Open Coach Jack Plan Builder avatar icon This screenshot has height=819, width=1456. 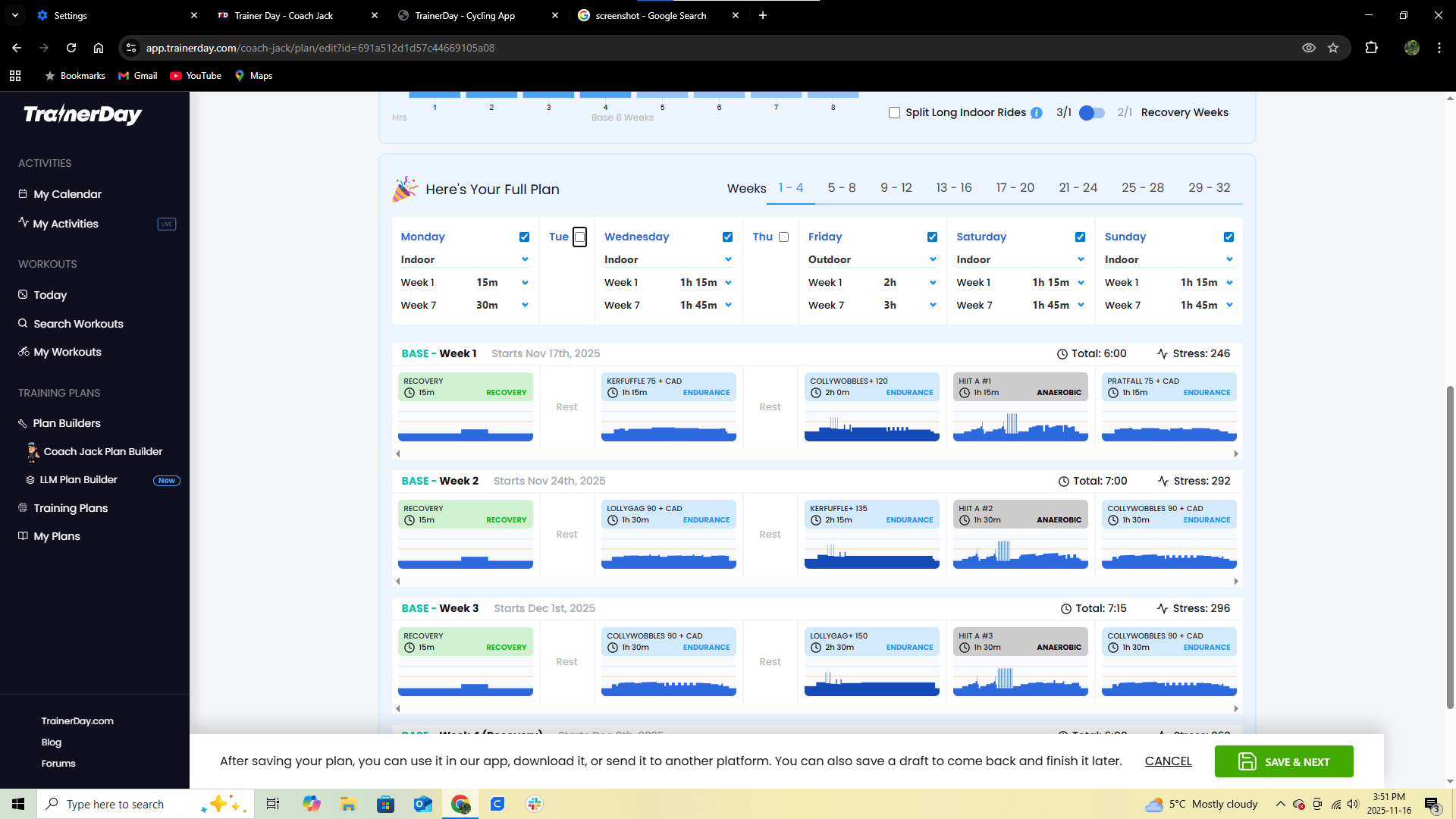coord(33,452)
